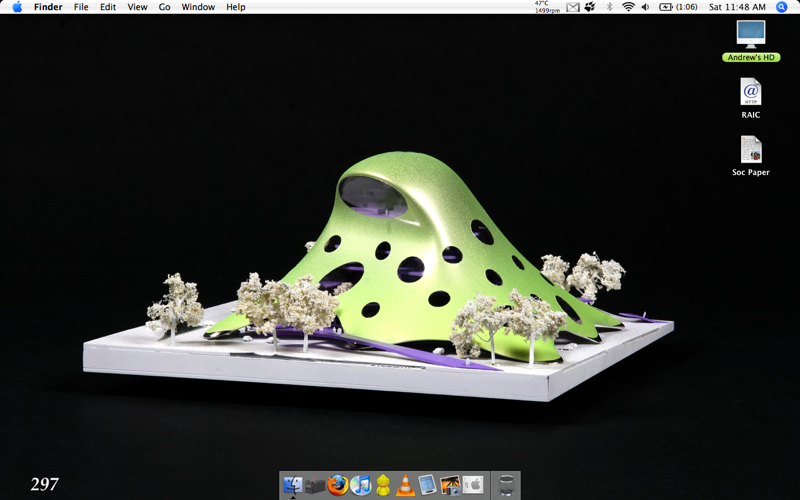The width and height of the screenshot is (800, 500).
Task: Click the Soc Paper file name label
Action: pos(751,172)
